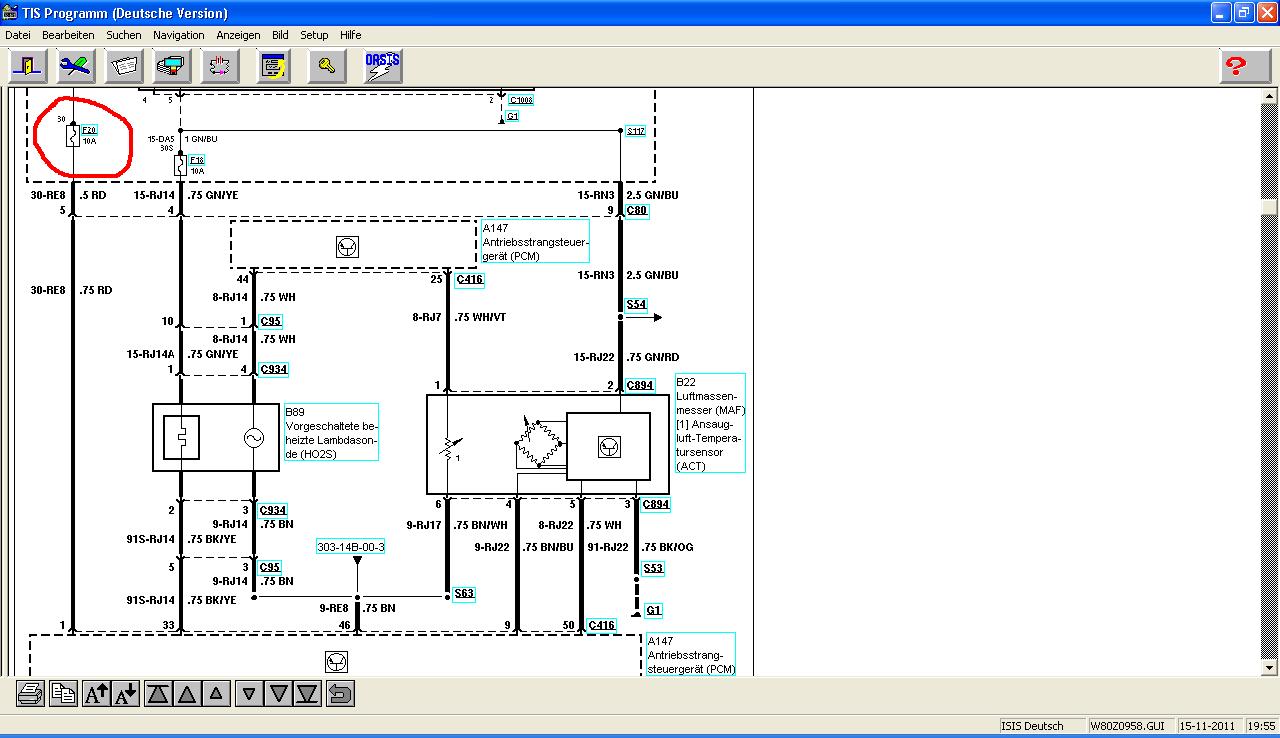This screenshot has width=1280, height=738.
Task: Click the copy pages icon in bottom toolbar
Action: [64, 693]
